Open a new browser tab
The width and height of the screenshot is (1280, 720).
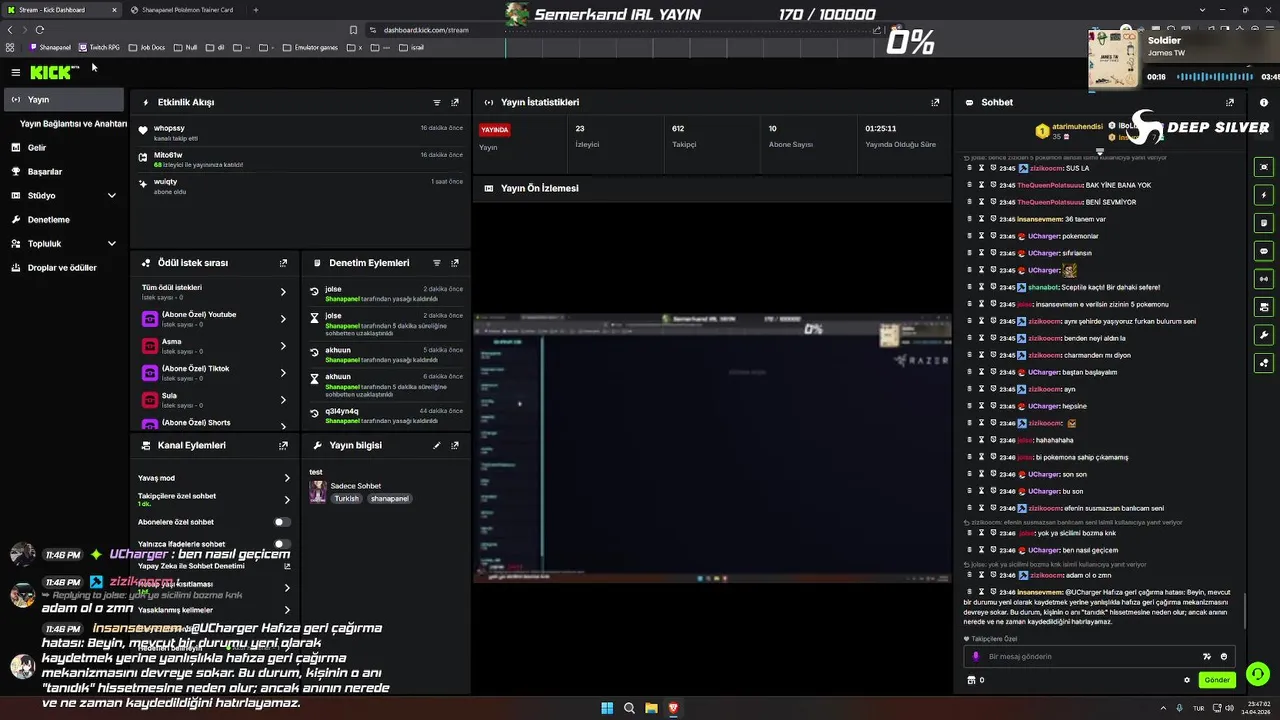click(x=256, y=10)
